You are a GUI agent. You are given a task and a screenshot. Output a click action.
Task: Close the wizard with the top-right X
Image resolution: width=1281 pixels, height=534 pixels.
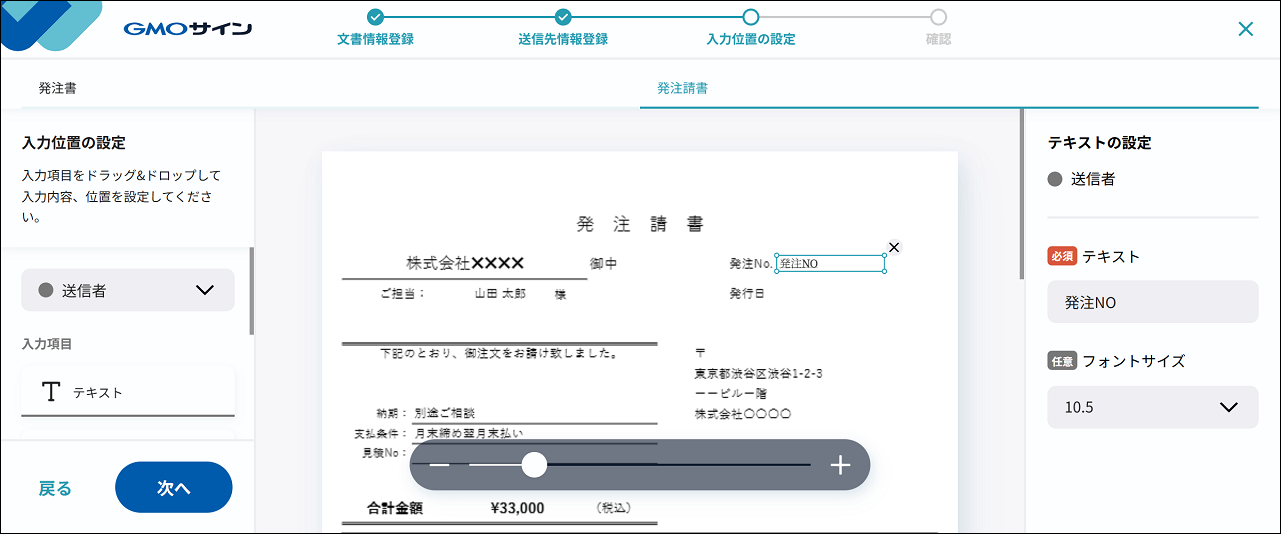pos(1245,29)
